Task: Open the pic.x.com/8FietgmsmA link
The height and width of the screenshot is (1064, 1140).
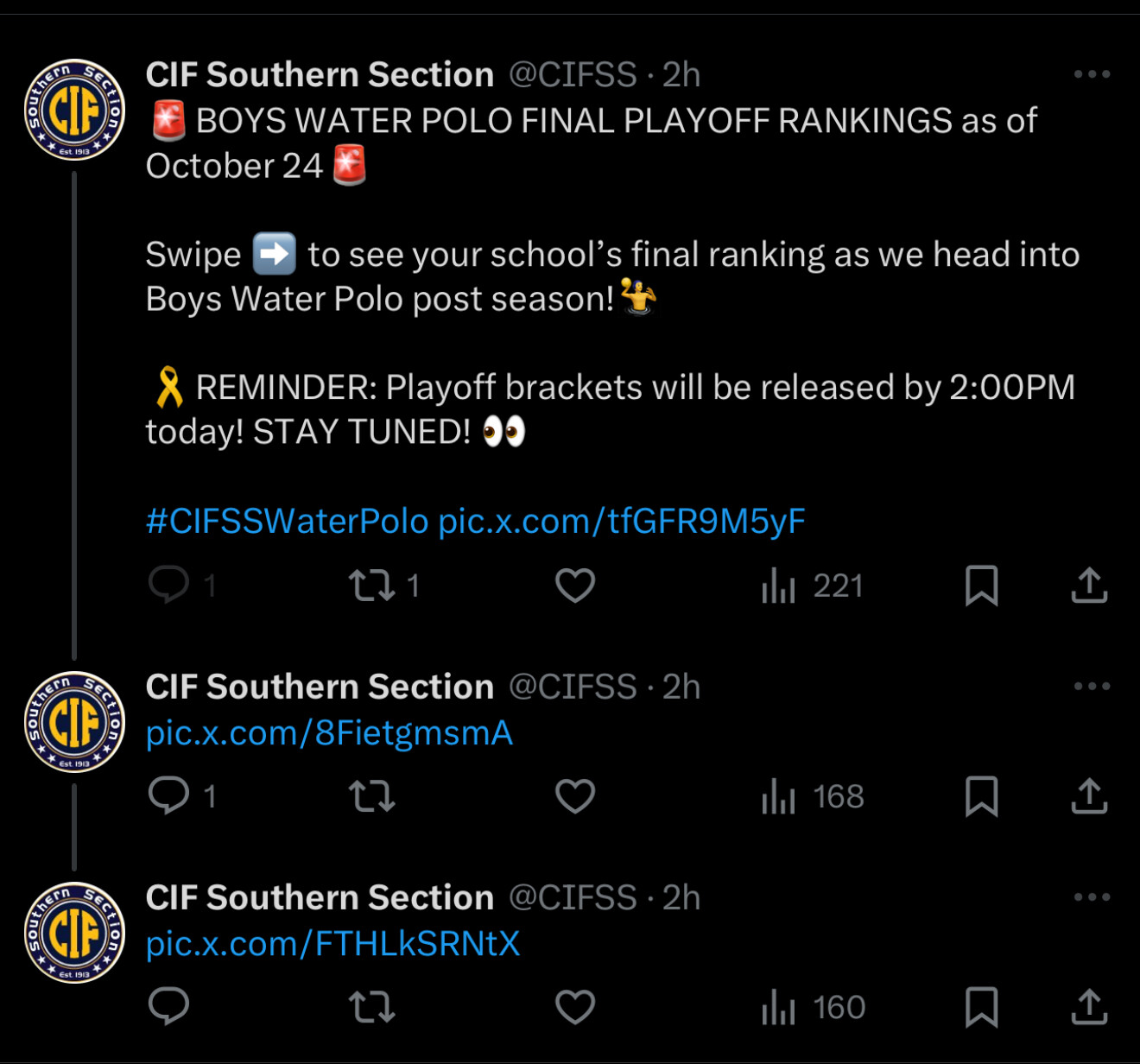Action: click(x=329, y=733)
